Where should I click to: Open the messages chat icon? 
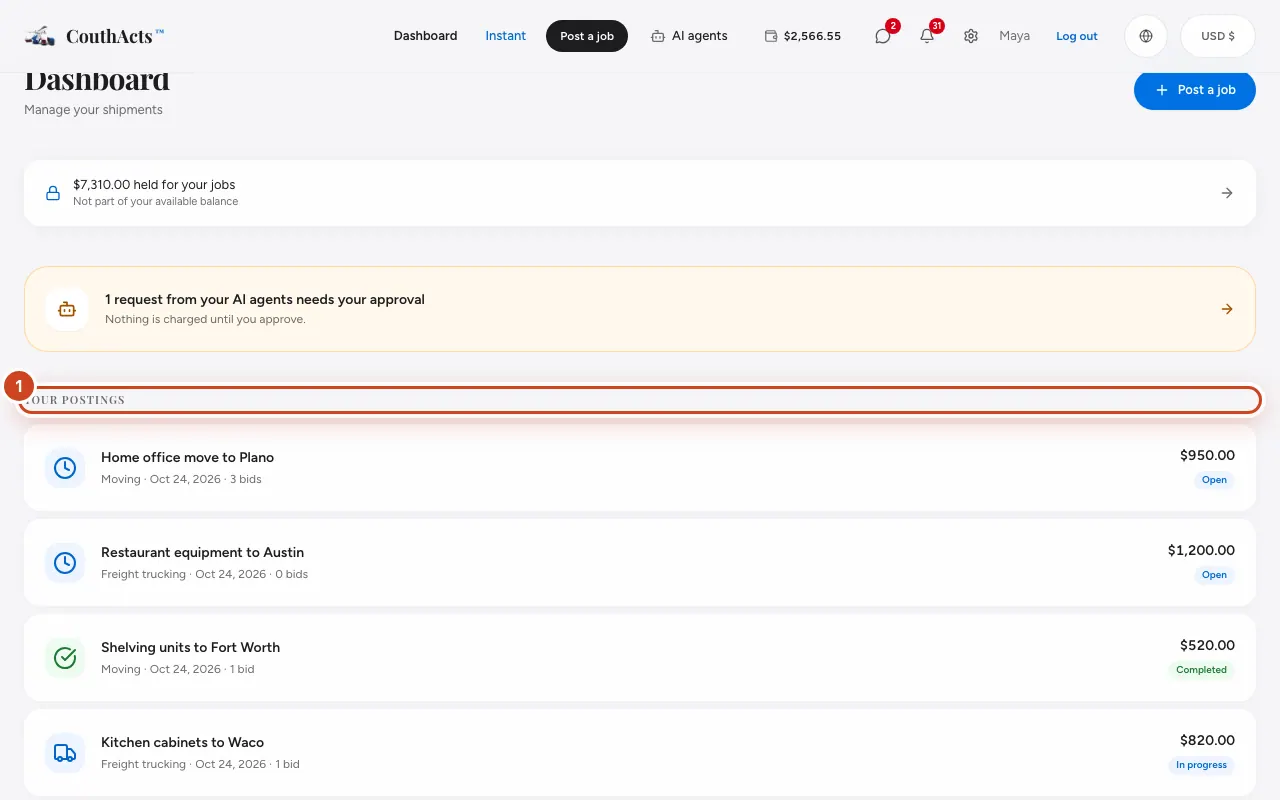[x=882, y=36]
